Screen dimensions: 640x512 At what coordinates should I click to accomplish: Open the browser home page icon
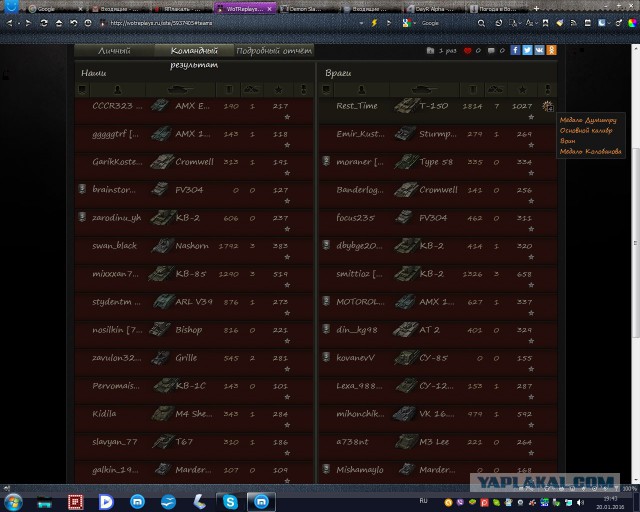coord(59,23)
